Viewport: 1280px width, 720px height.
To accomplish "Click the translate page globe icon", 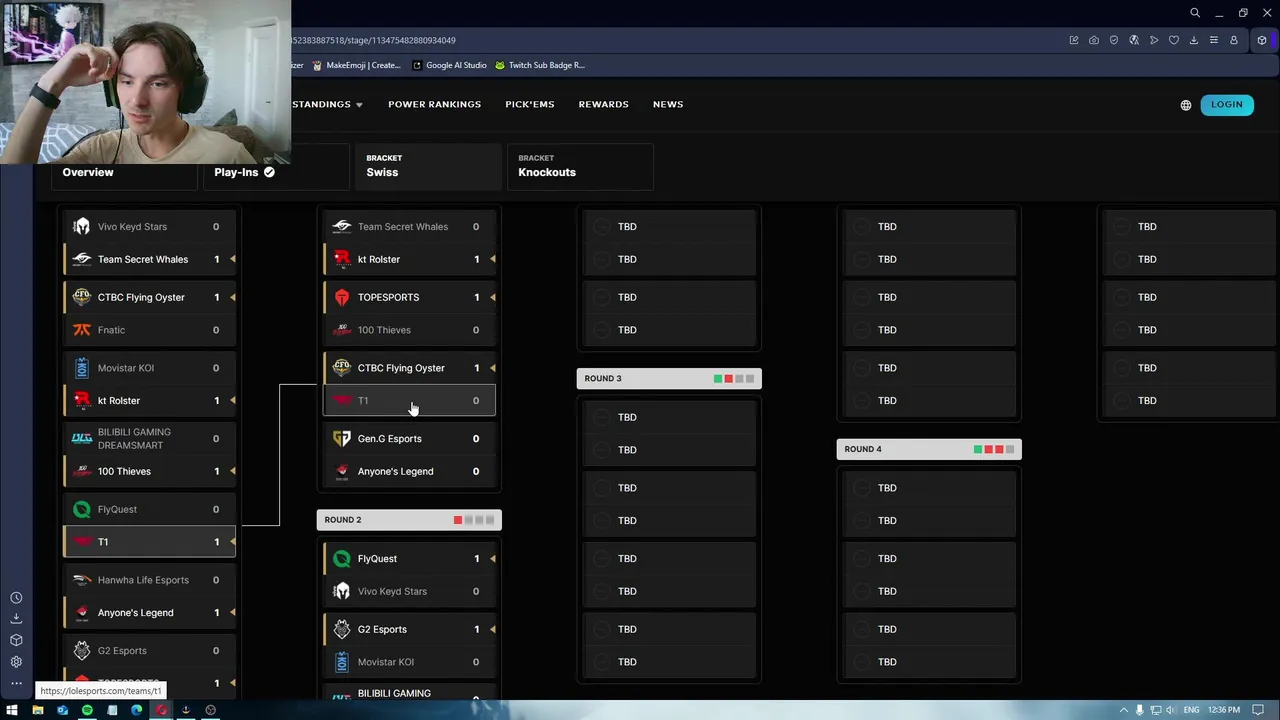I will click(x=1134, y=40).
